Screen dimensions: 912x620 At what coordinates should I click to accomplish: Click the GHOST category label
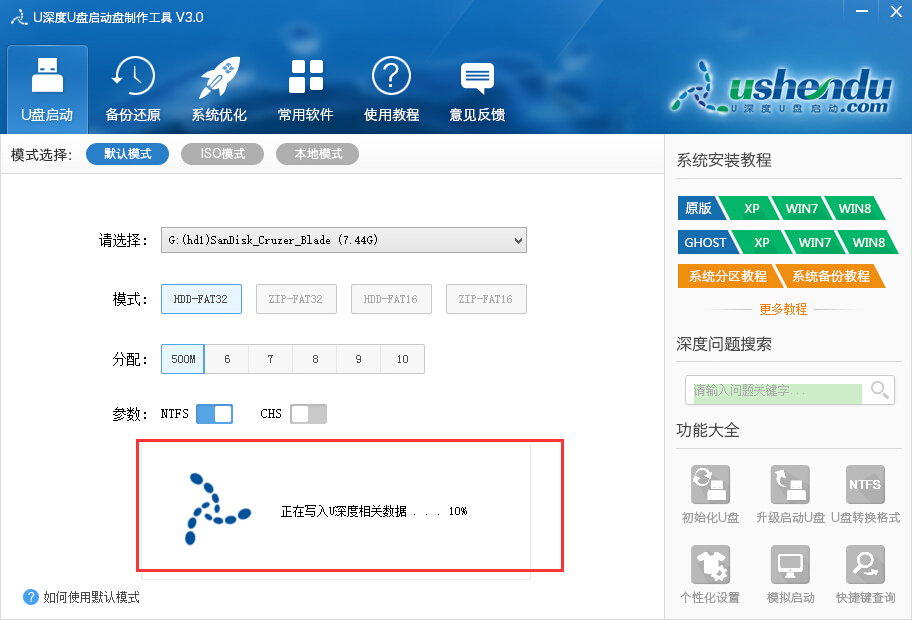(x=706, y=242)
